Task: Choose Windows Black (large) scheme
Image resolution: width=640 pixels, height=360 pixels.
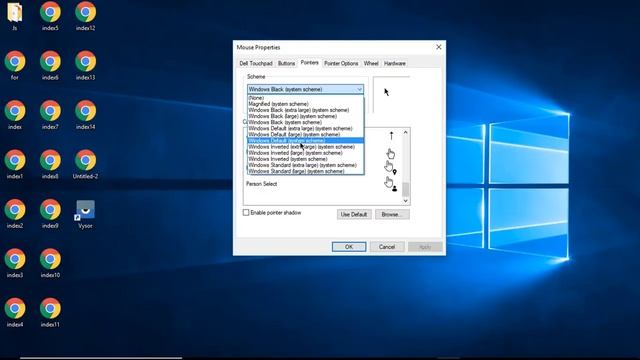Action: [305, 116]
